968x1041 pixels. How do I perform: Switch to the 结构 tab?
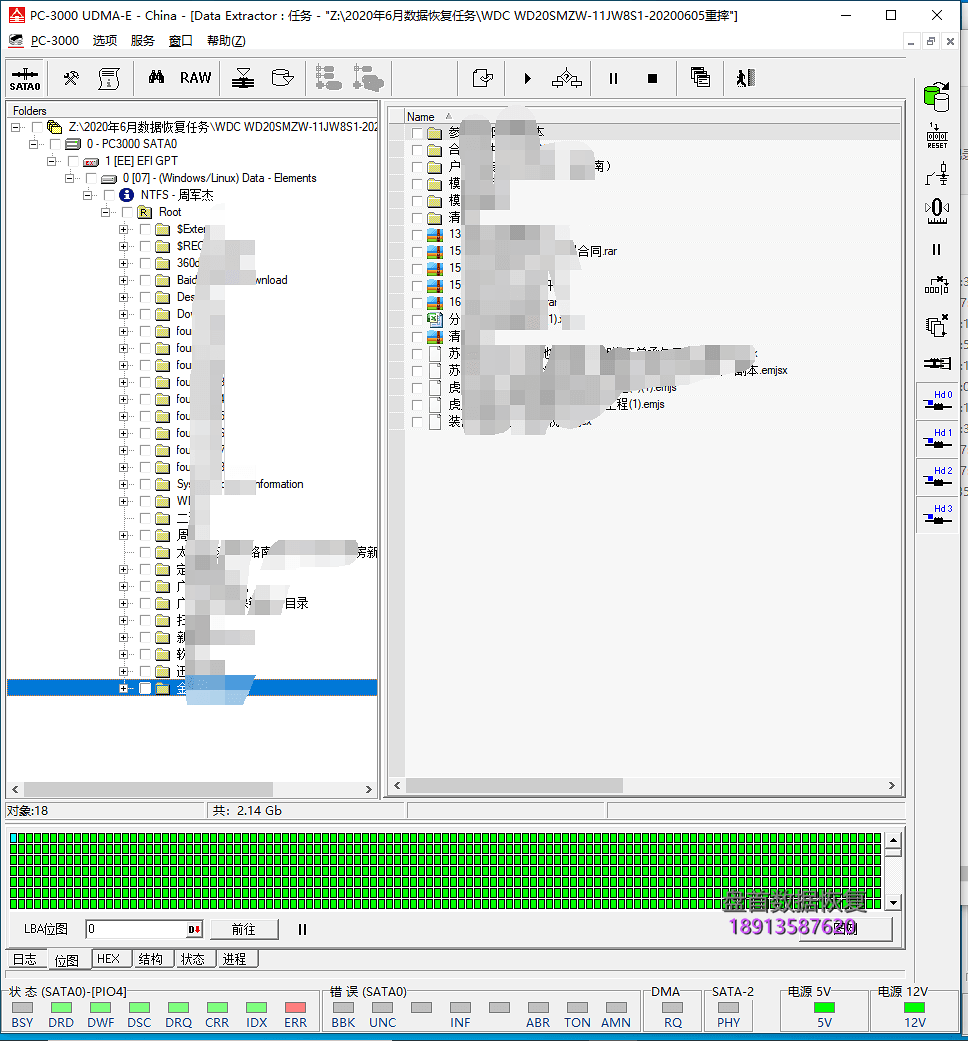151,959
